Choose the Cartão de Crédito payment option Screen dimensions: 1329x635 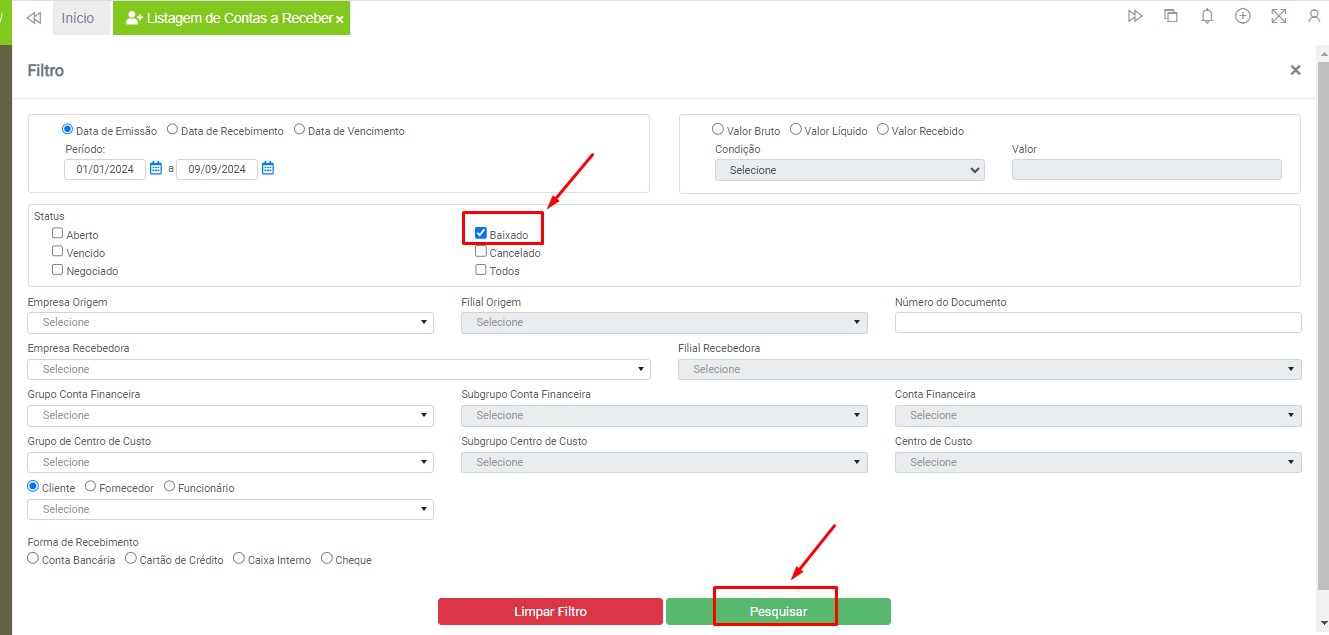coord(131,559)
